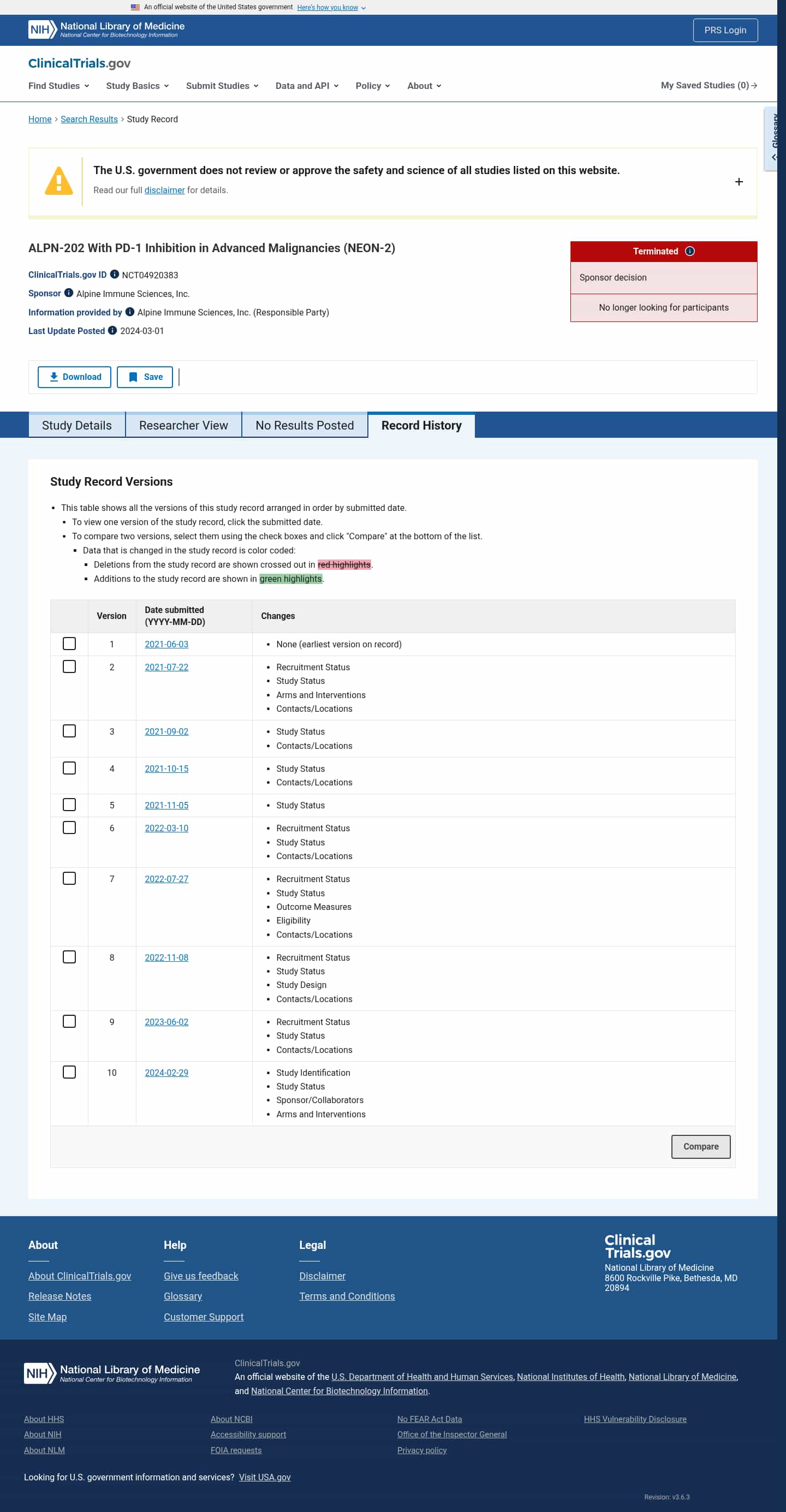Image resolution: width=786 pixels, height=1512 pixels.
Task: Expand the Here's how you know banner
Action: [331, 8]
